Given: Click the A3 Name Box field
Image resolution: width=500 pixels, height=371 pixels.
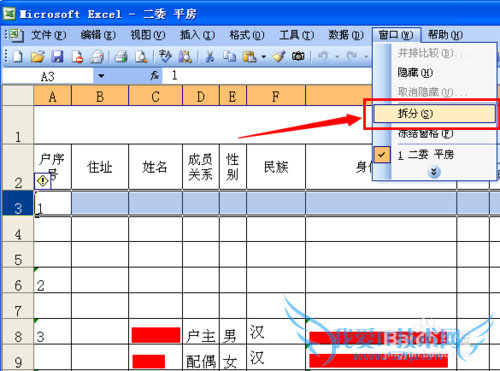Looking at the screenshot, I should pos(48,76).
